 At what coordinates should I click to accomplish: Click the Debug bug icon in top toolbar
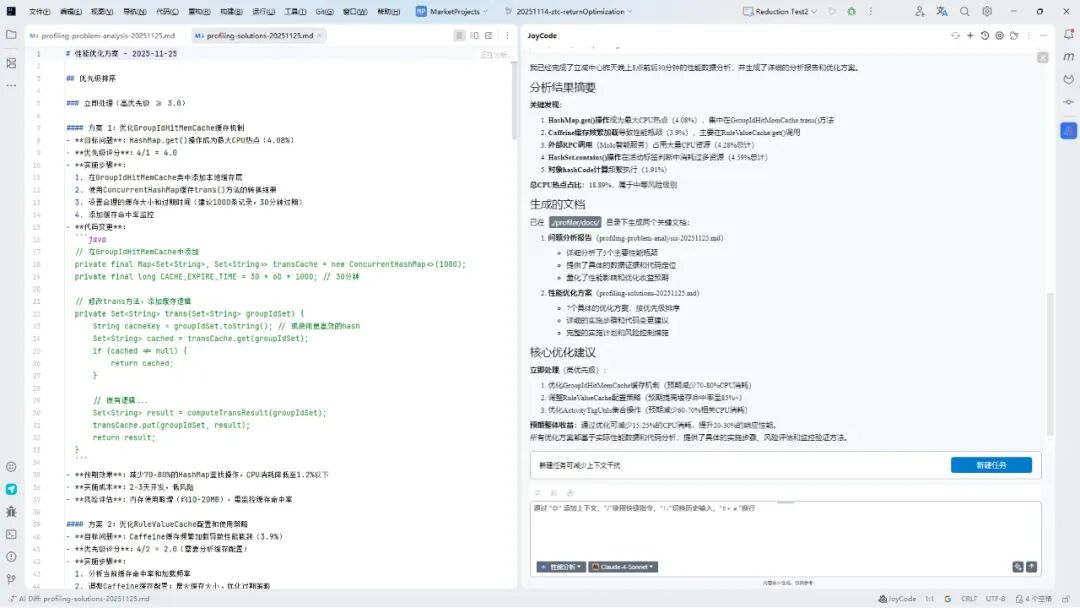point(851,12)
